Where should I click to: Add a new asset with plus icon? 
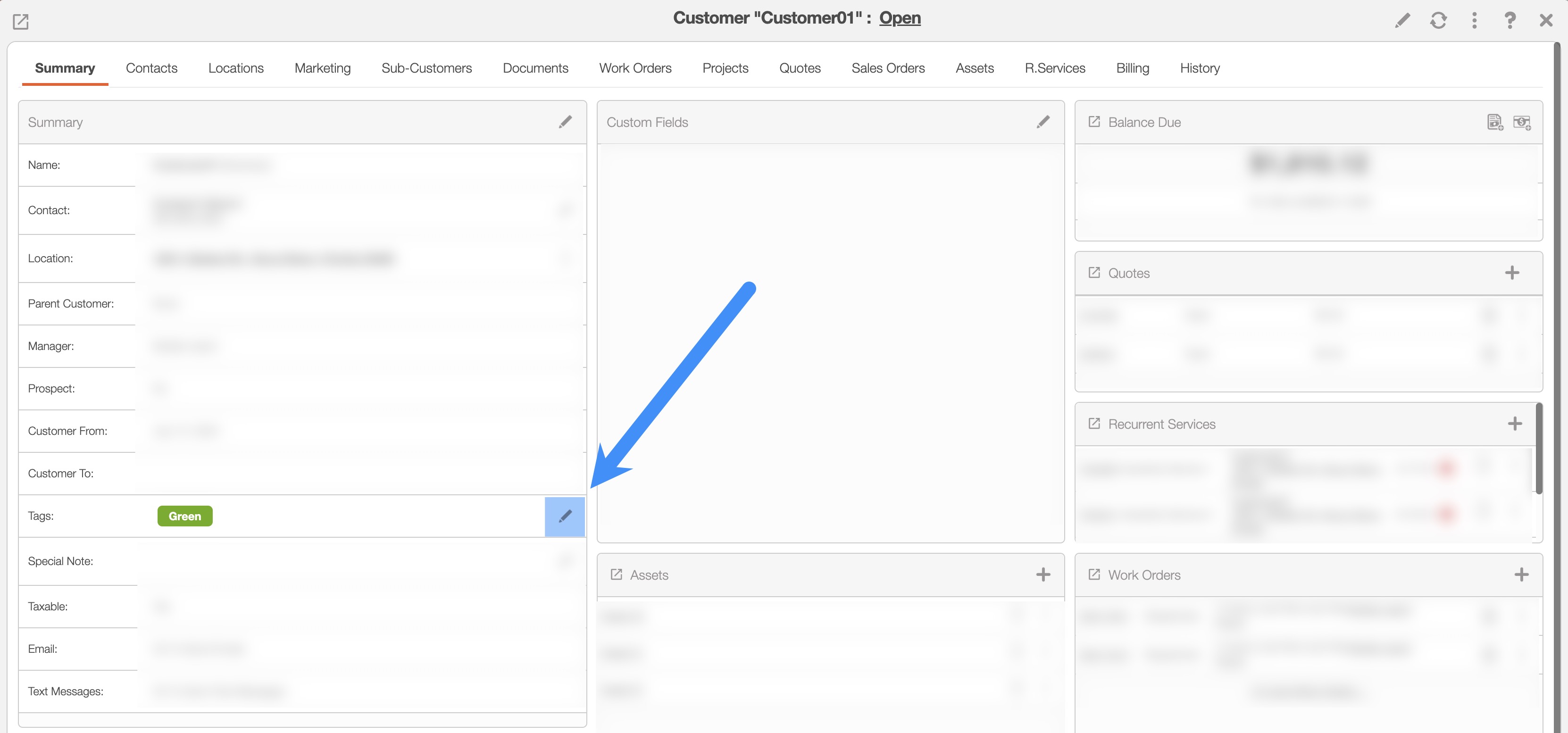click(1043, 575)
